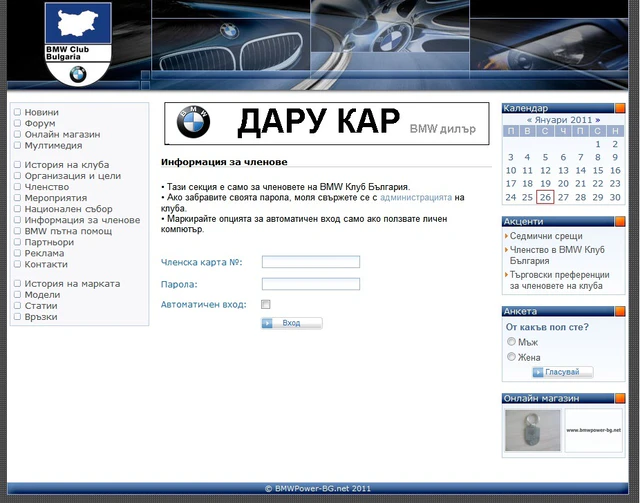This screenshot has height=503, width=640.
Task: Open Национален събор menu item
Action: pos(69,209)
